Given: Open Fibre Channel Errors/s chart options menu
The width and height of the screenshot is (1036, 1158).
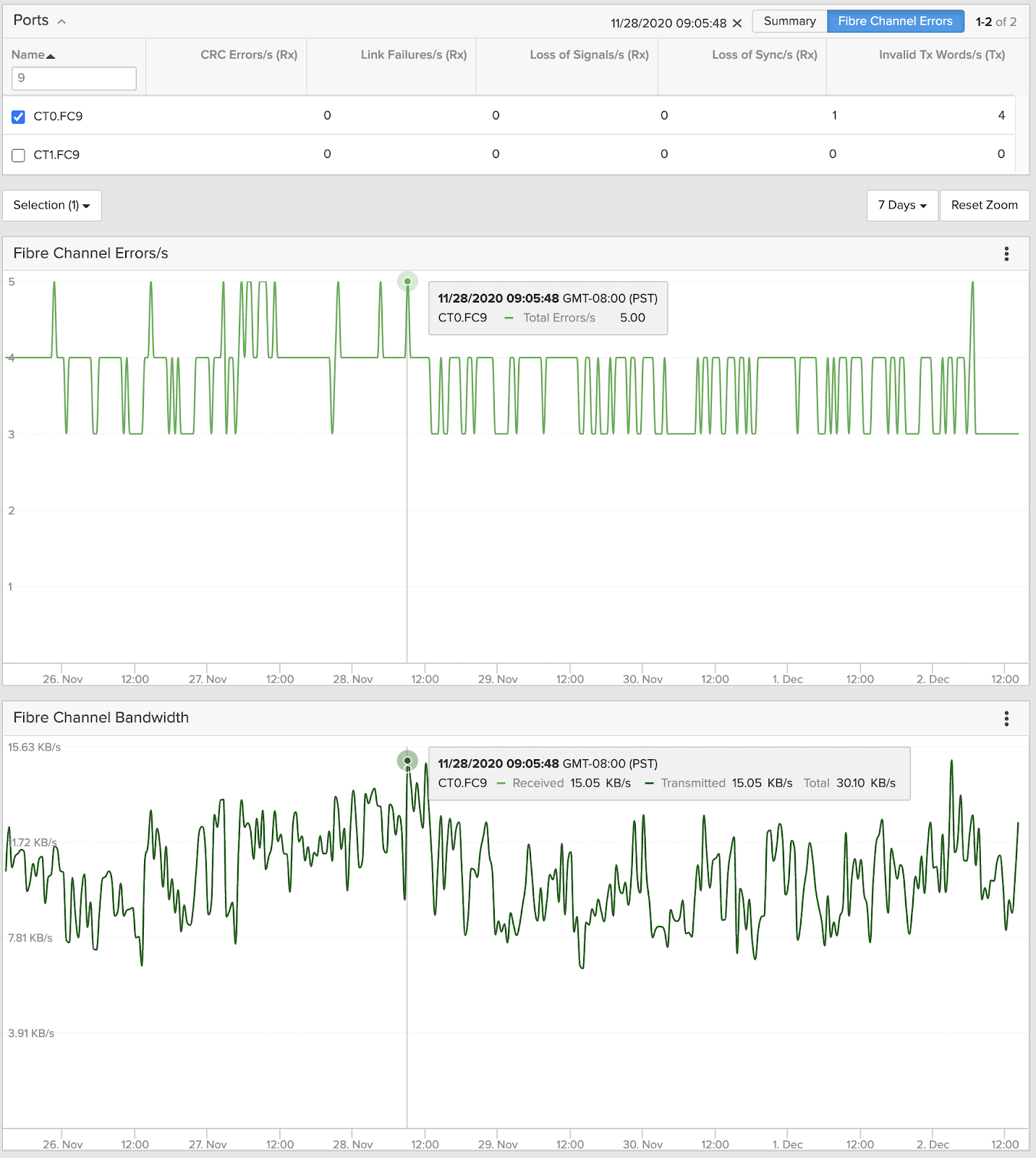Looking at the screenshot, I should tap(1006, 254).
